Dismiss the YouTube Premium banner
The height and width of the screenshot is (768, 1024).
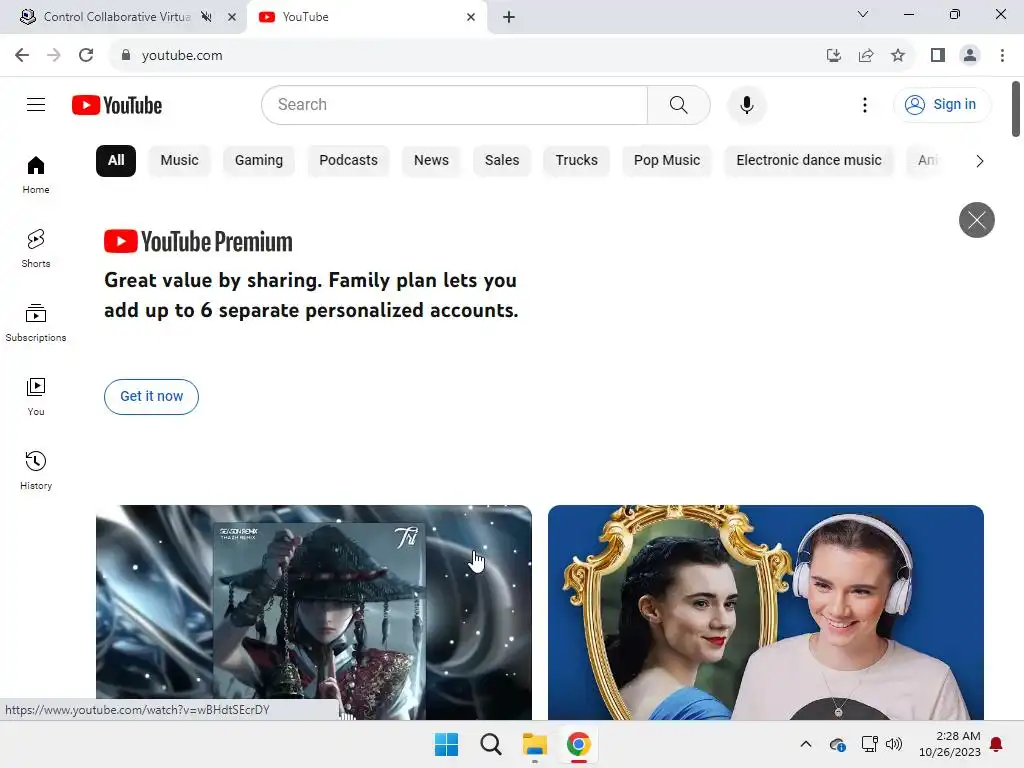tap(976, 219)
